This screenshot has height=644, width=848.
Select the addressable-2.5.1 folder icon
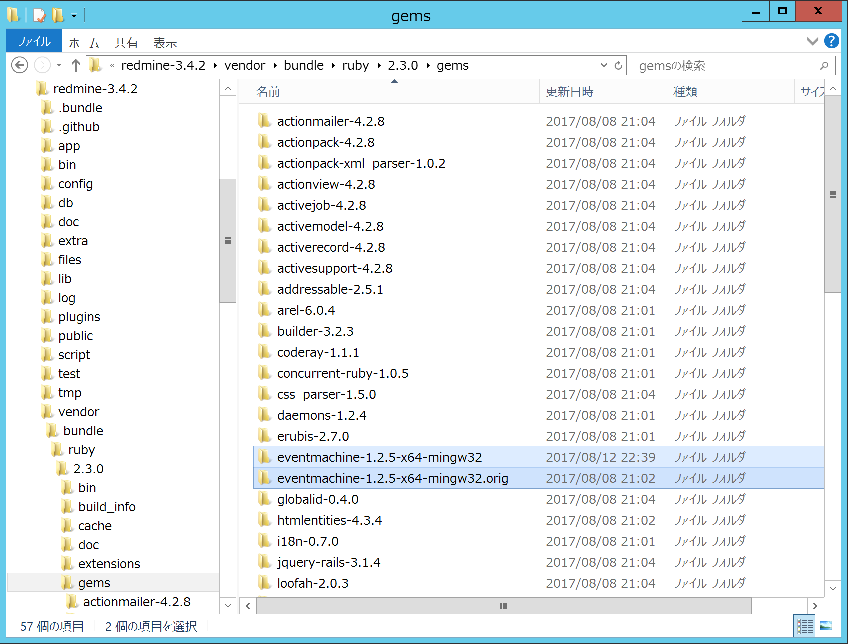(x=264, y=289)
